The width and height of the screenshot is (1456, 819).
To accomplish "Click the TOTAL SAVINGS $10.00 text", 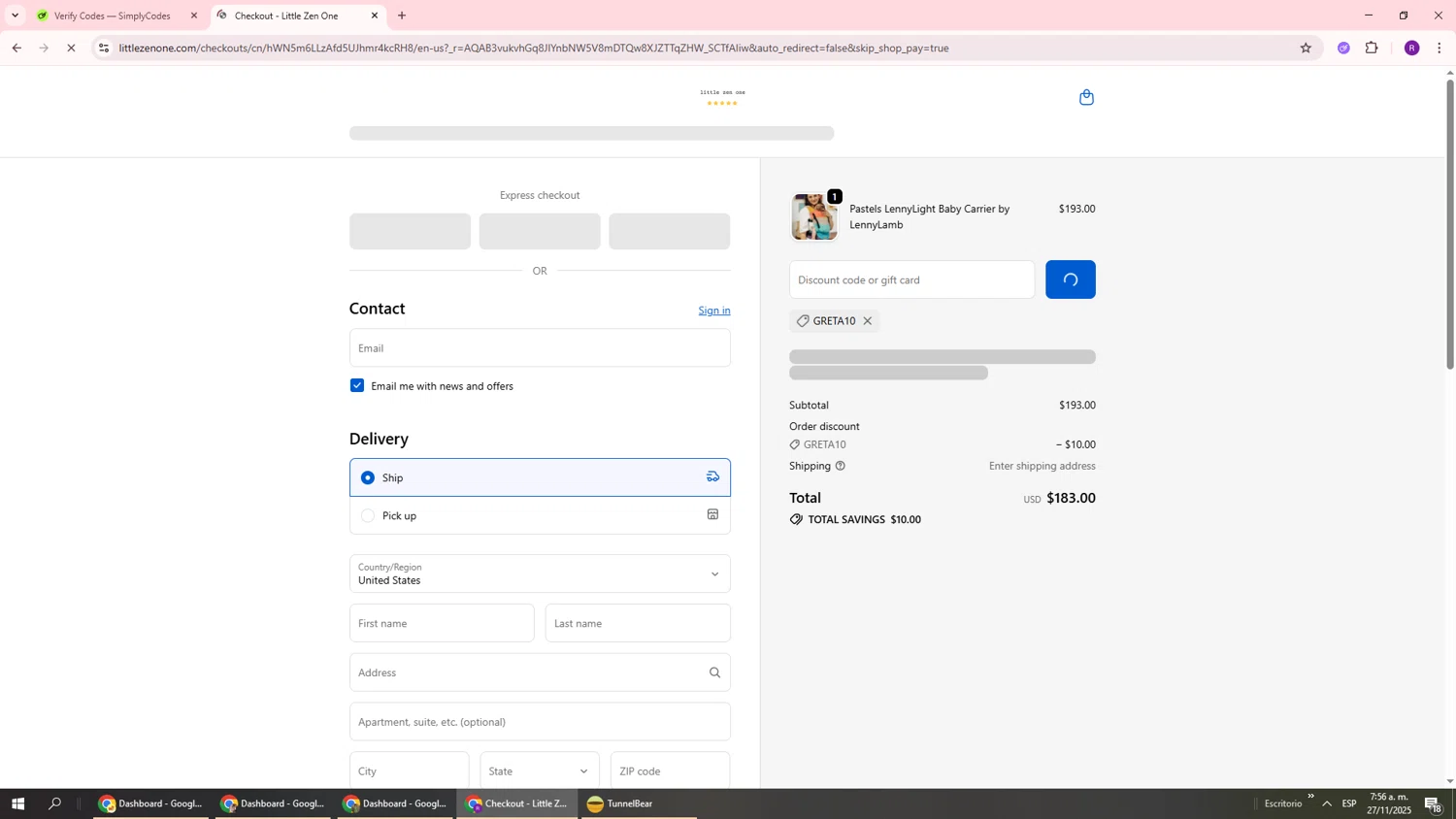I will (x=865, y=519).
